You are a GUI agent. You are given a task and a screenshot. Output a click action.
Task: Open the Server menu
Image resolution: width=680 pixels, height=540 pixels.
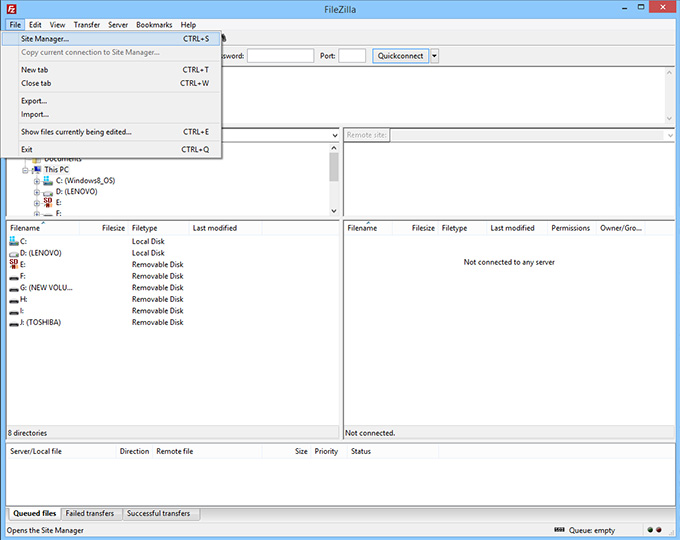pos(118,25)
